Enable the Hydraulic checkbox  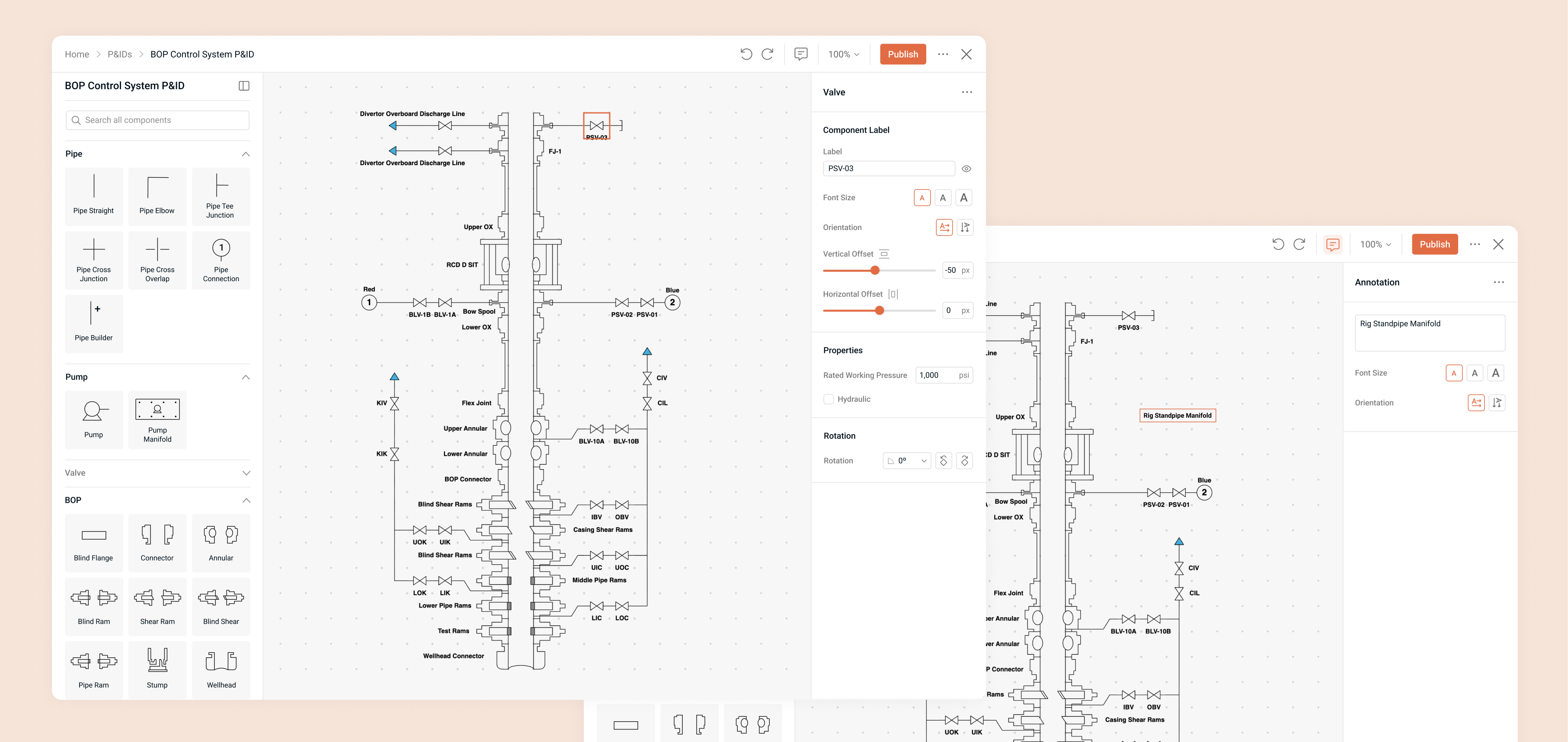829,399
